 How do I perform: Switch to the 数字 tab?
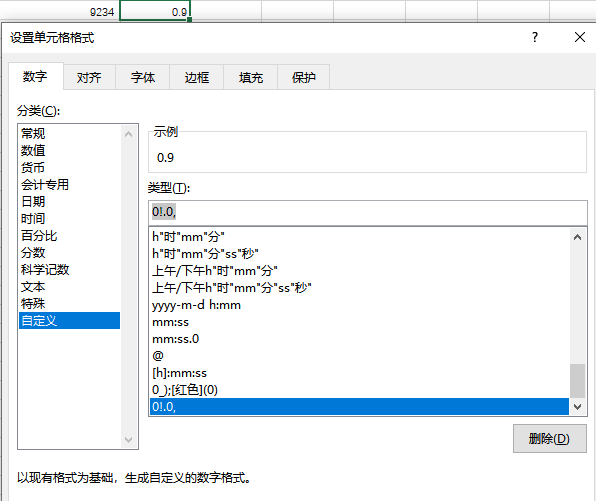pos(35,77)
